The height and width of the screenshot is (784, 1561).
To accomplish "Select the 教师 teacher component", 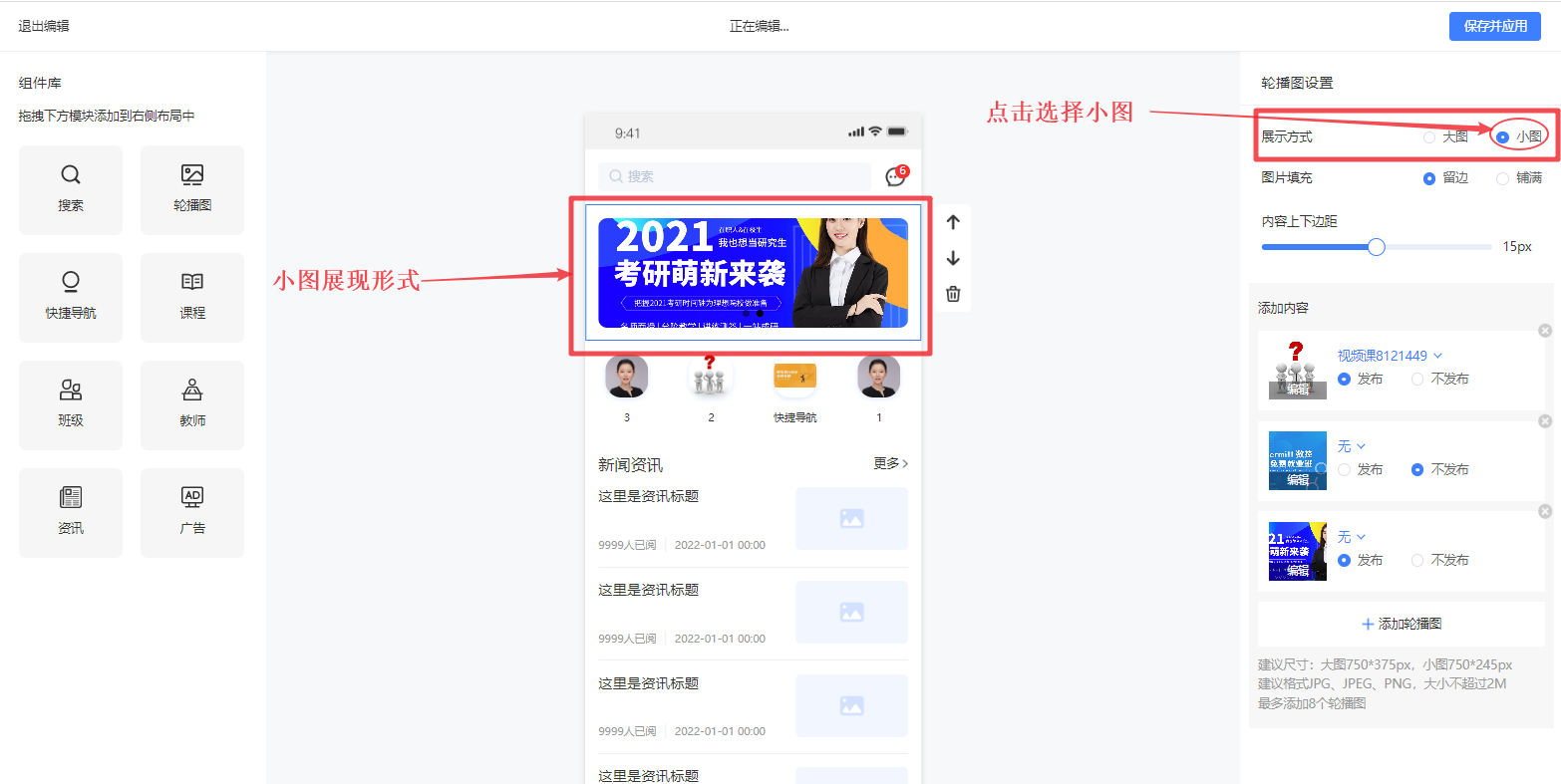I will point(192,405).
